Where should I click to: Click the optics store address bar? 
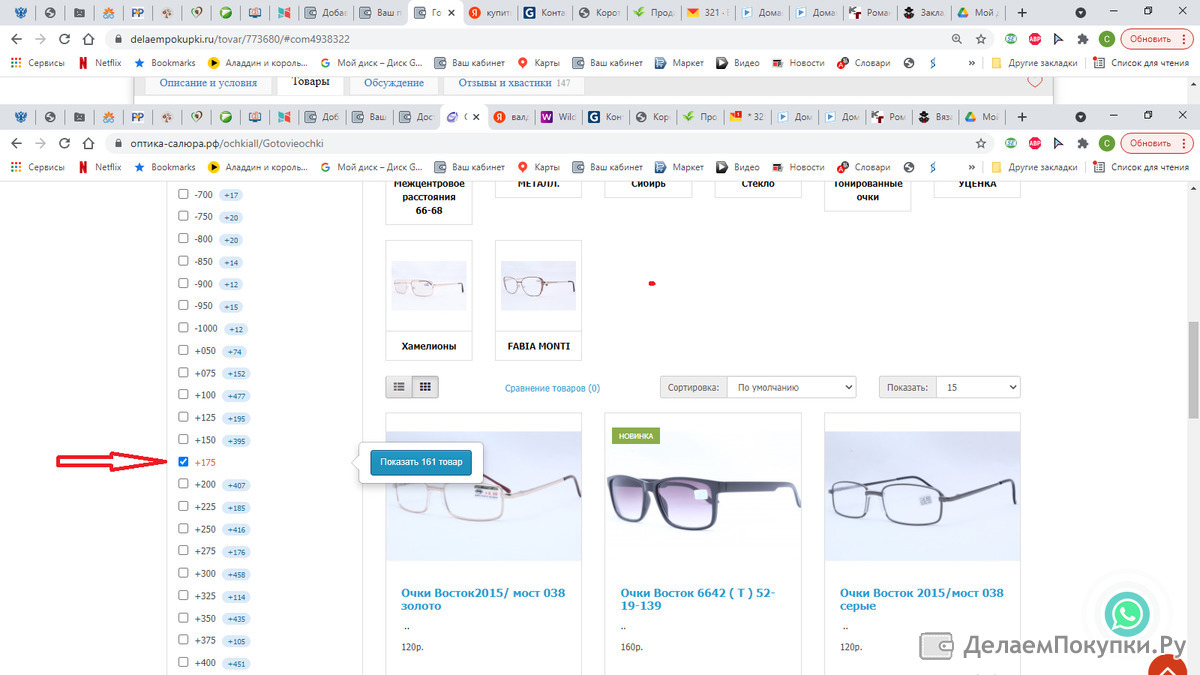[x=540, y=143]
